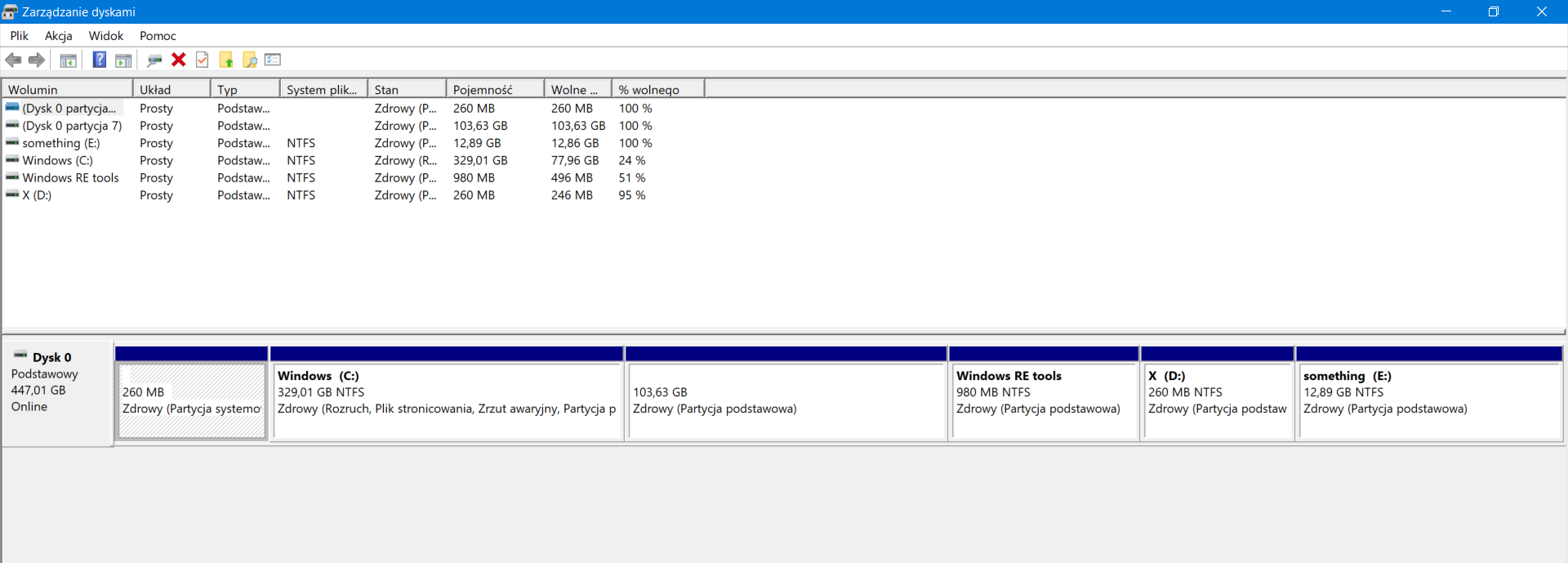The height and width of the screenshot is (563, 1568).
Task: Click the folder with green arrow icon
Action: pos(226,60)
